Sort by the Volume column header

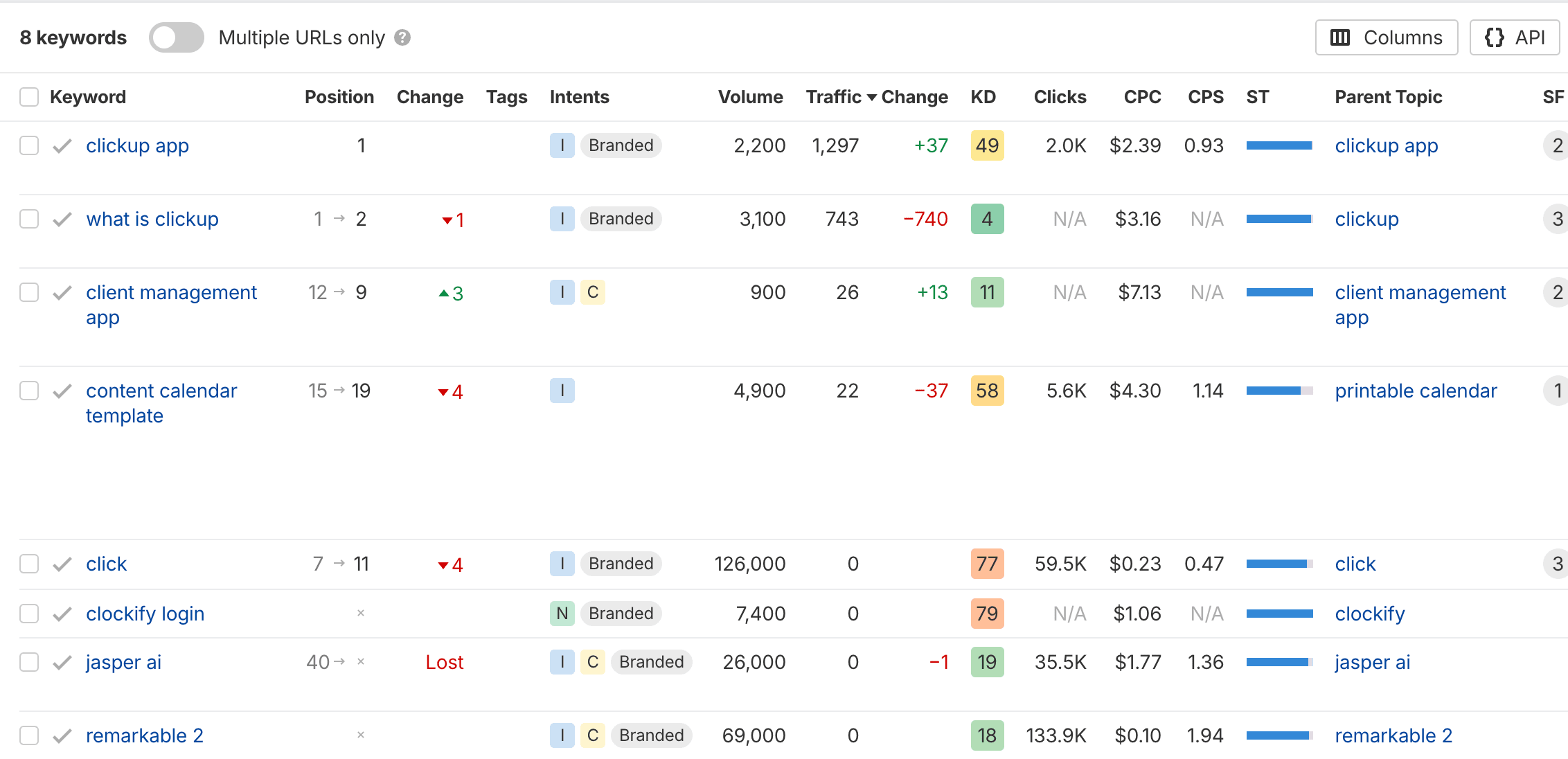coord(751,97)
